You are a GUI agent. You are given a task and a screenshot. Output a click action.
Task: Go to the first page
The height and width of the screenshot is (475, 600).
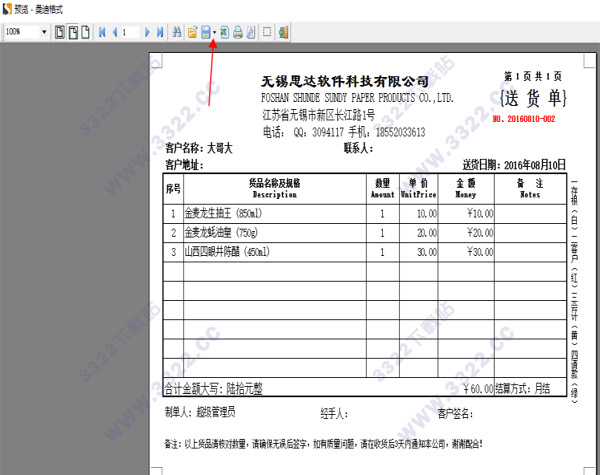point(102,32)
